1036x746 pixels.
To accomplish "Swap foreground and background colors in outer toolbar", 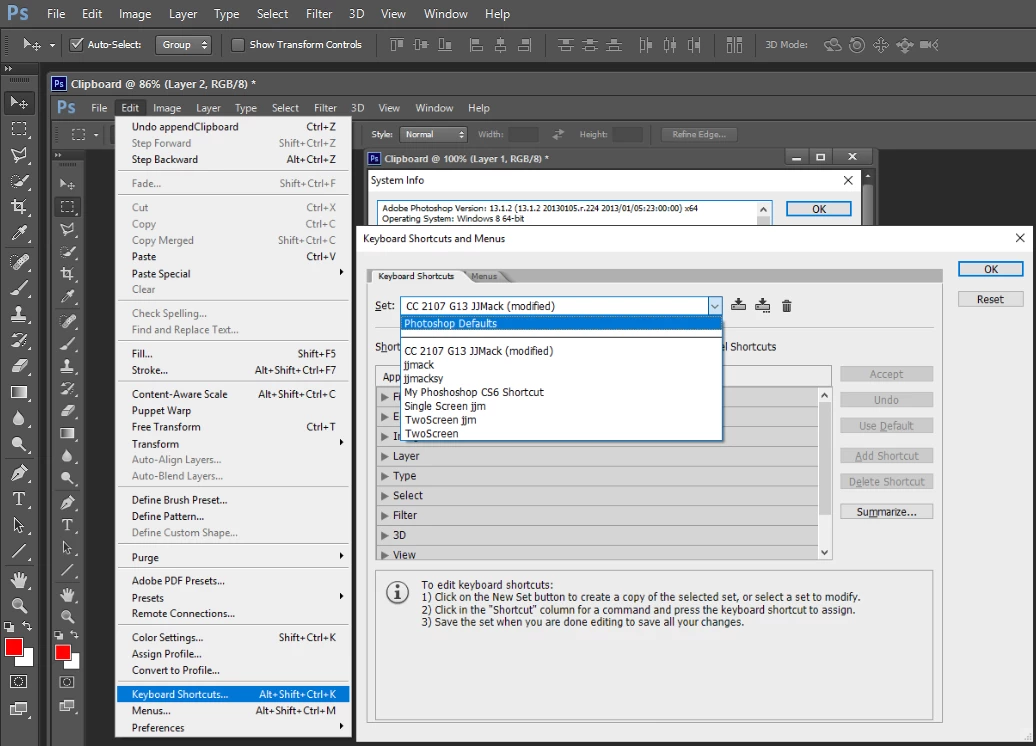I will [x=27, y=625].
